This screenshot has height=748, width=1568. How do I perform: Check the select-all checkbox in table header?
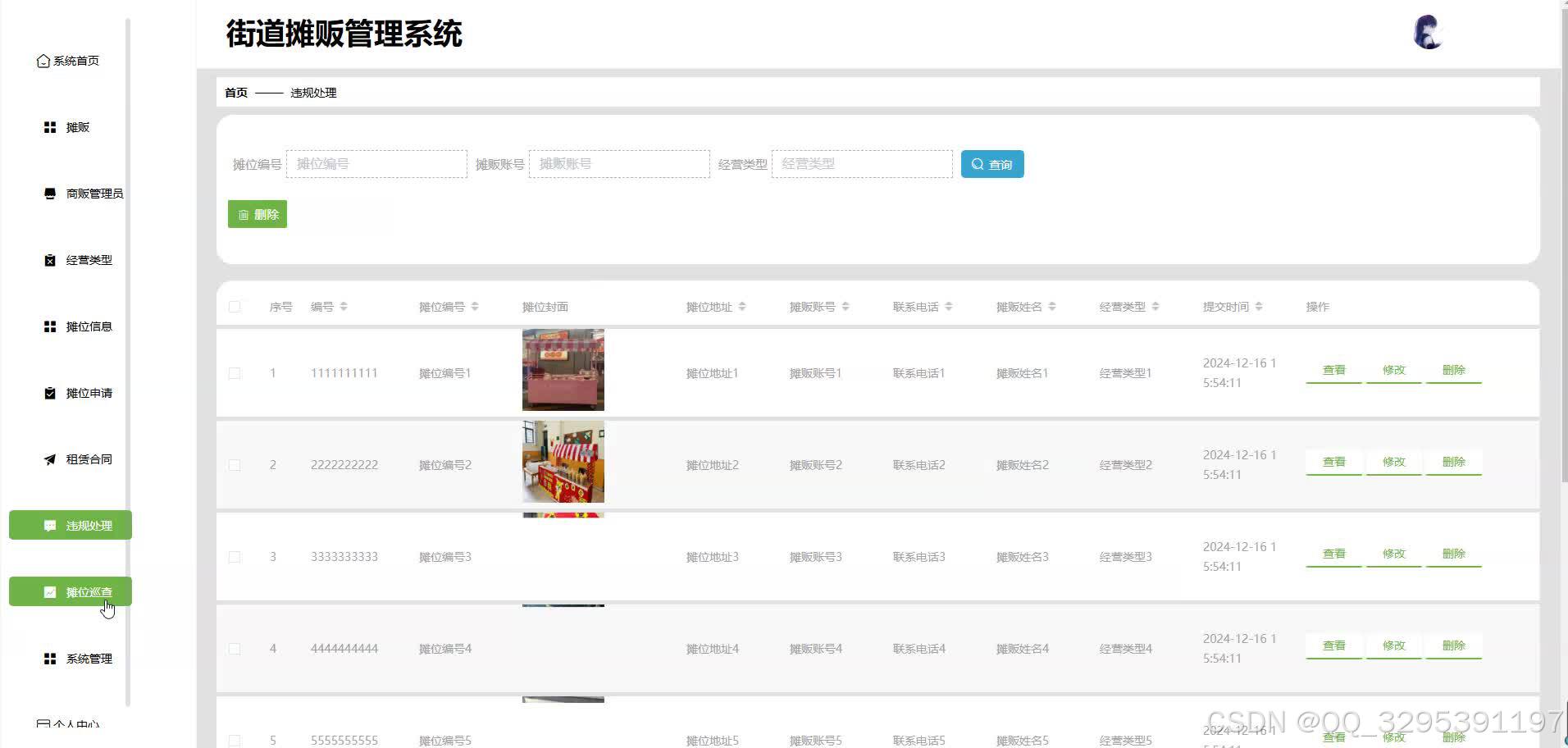pos(235,306)
